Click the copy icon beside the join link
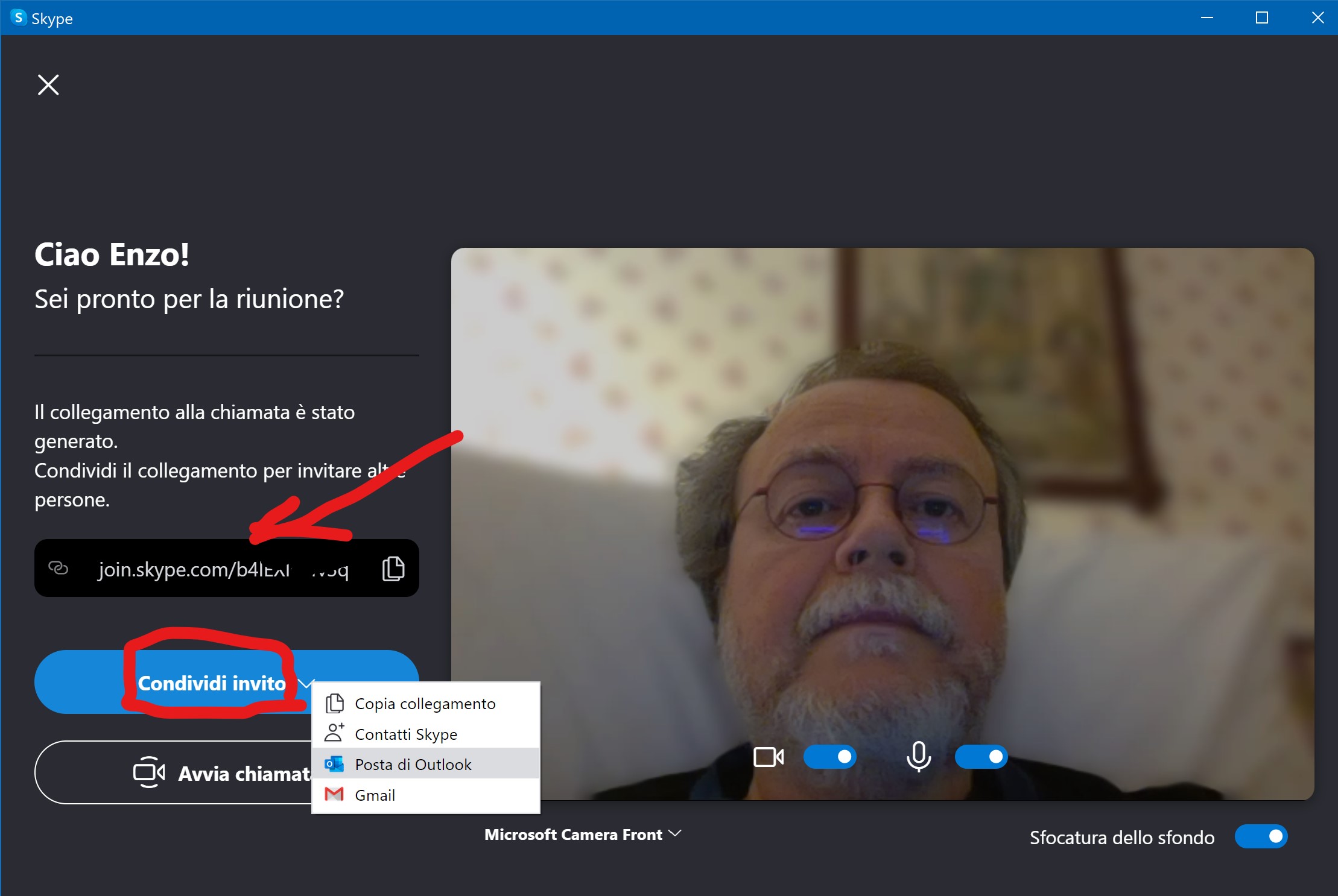 coord(393,569)
